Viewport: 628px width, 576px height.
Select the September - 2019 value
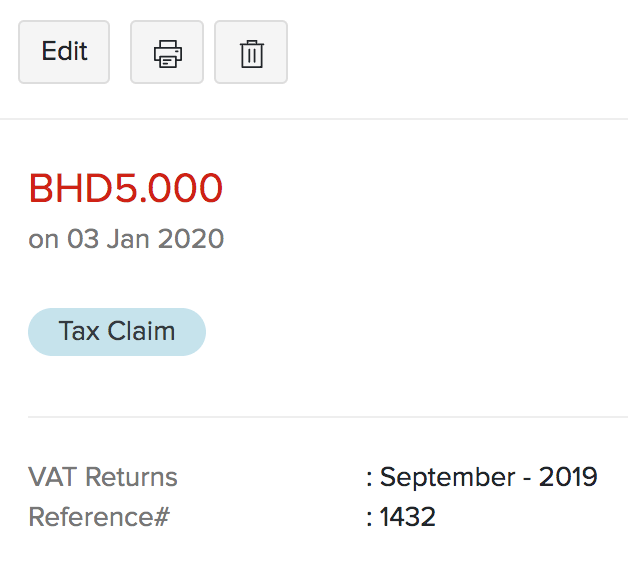click(489, 477)
